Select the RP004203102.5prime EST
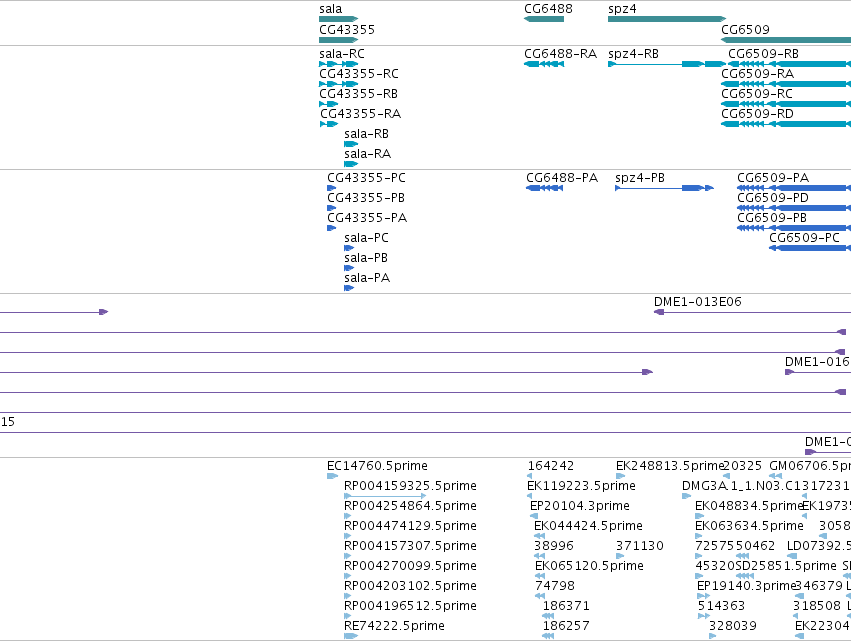Image resolution: width=851 pixels, height=641 pixels. (x=347, y=596)
